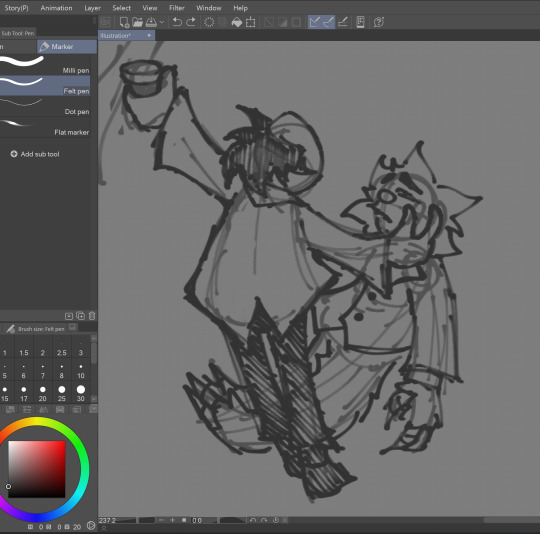Open the Layer menu
Screen dimensions: 540x534
click(x=92, y=8)
